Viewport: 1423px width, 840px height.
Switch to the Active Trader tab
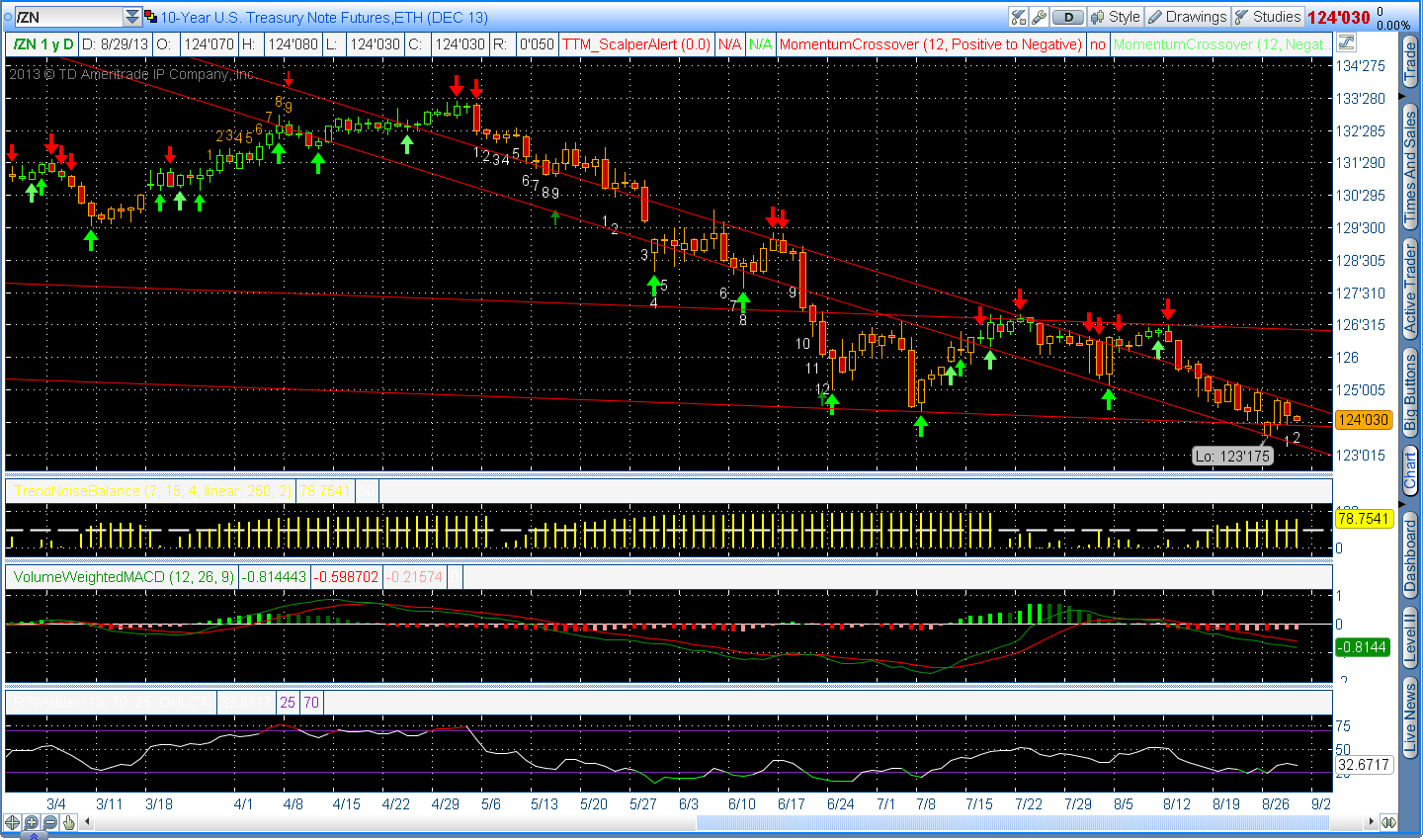[1409, 287]
